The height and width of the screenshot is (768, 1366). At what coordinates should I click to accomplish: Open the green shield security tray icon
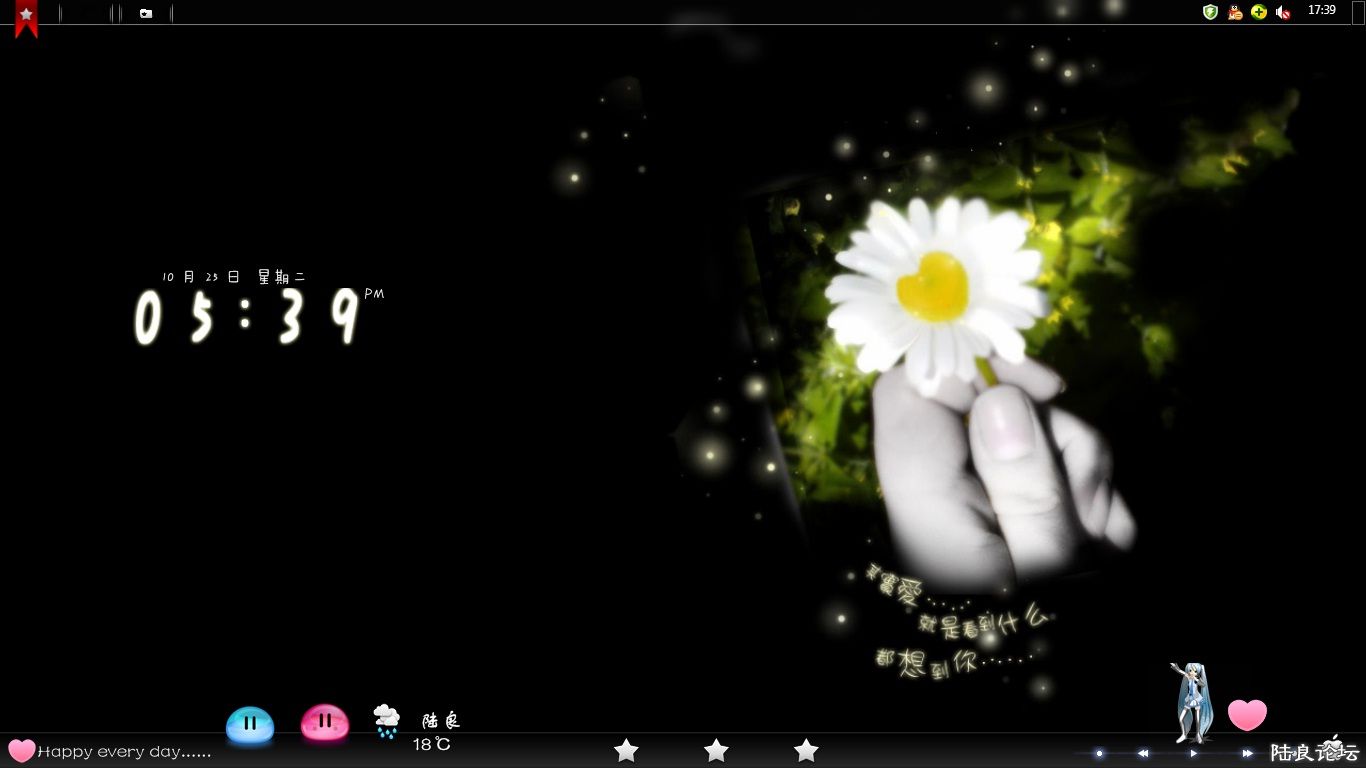click(x=1210, y=12)
